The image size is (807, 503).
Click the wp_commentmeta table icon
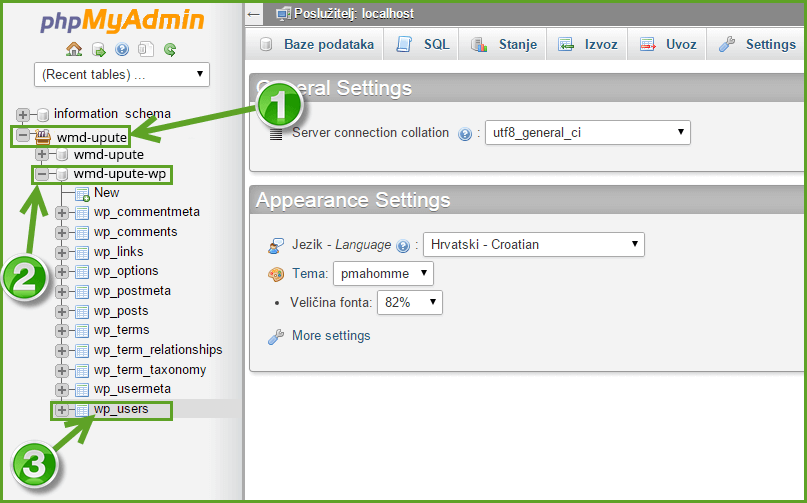[82, 213]
